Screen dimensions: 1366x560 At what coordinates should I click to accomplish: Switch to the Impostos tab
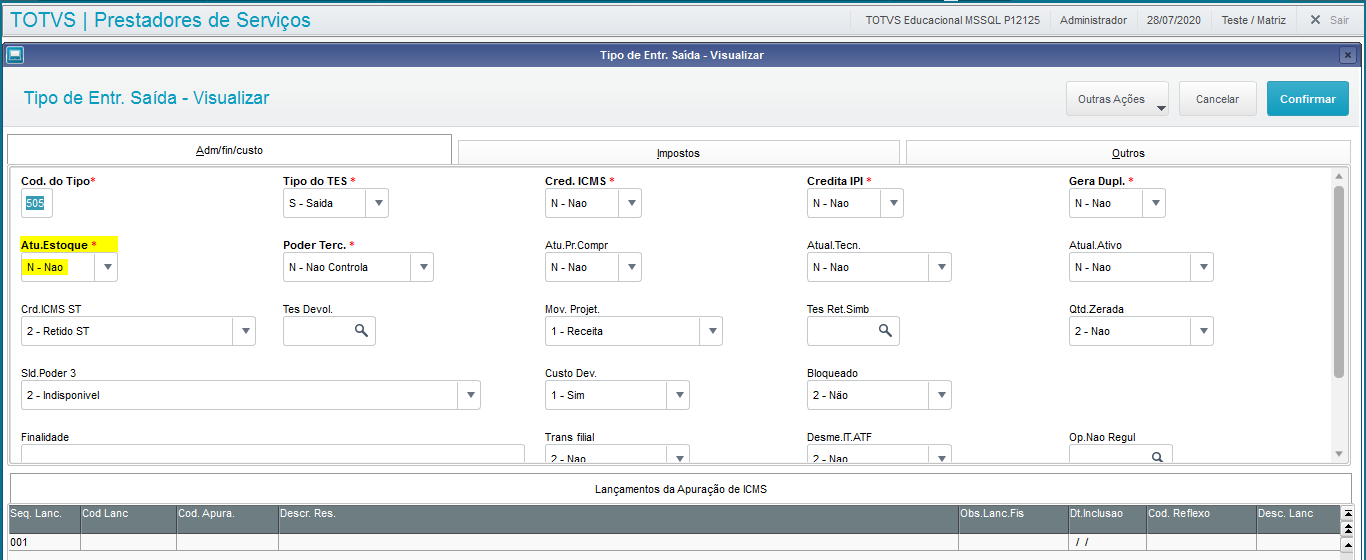tap(678, 153)
